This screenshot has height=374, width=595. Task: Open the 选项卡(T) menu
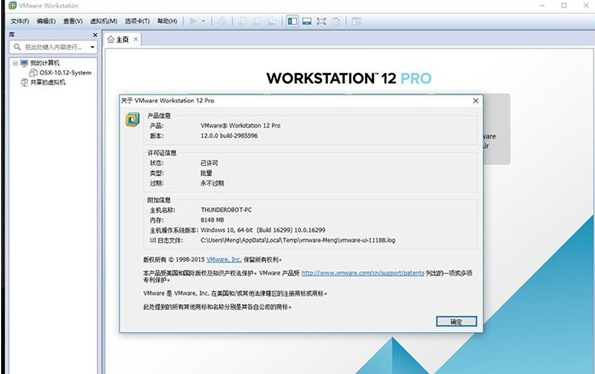click(137, 21)
